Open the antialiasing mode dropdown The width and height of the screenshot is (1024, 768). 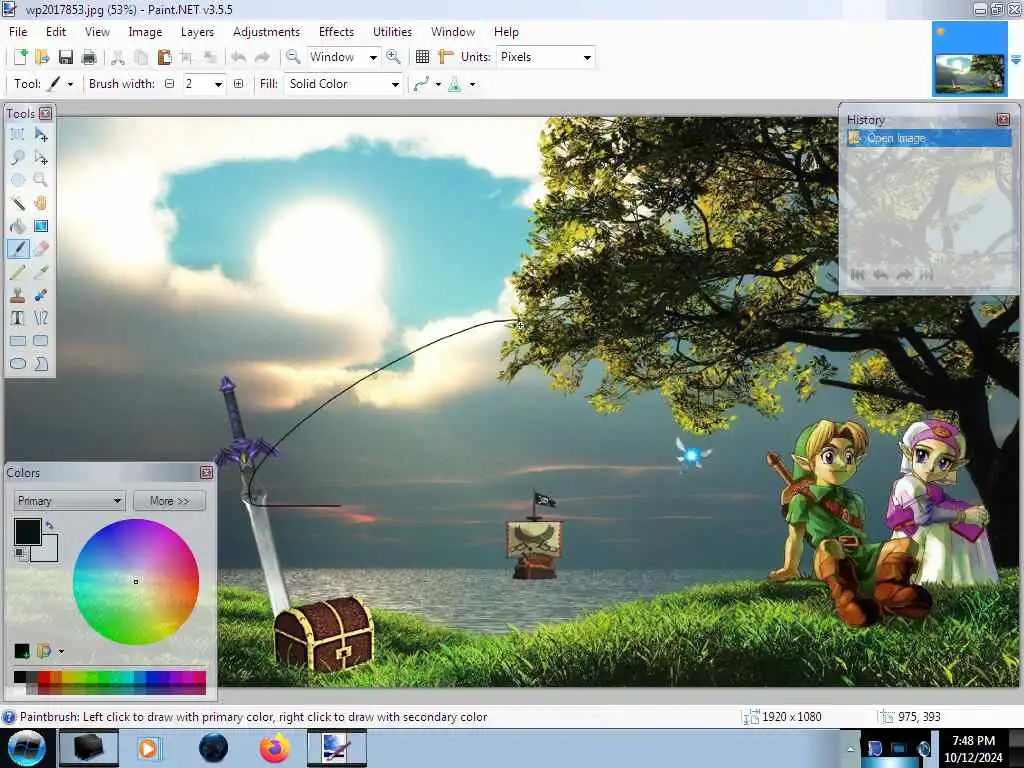point(438,84)
